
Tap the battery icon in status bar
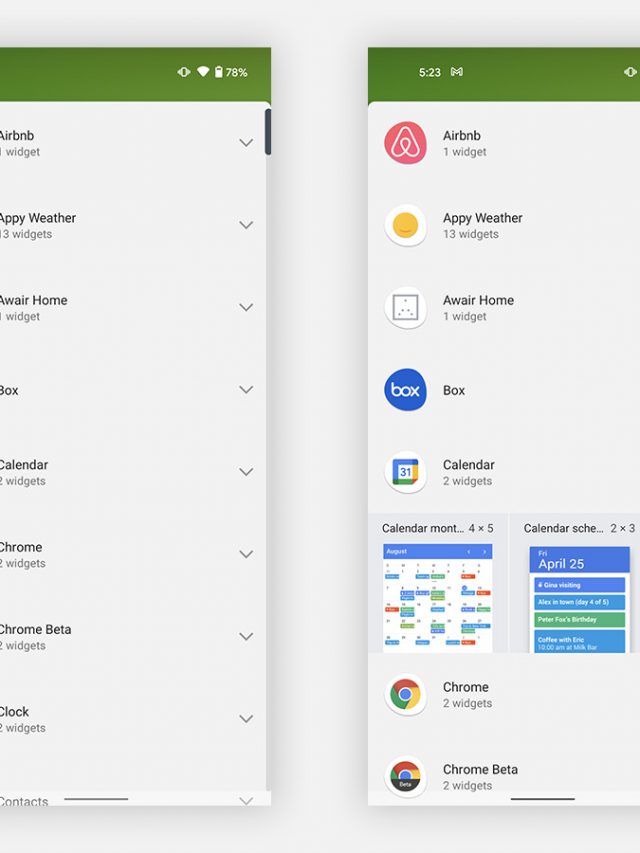[219, 72]
